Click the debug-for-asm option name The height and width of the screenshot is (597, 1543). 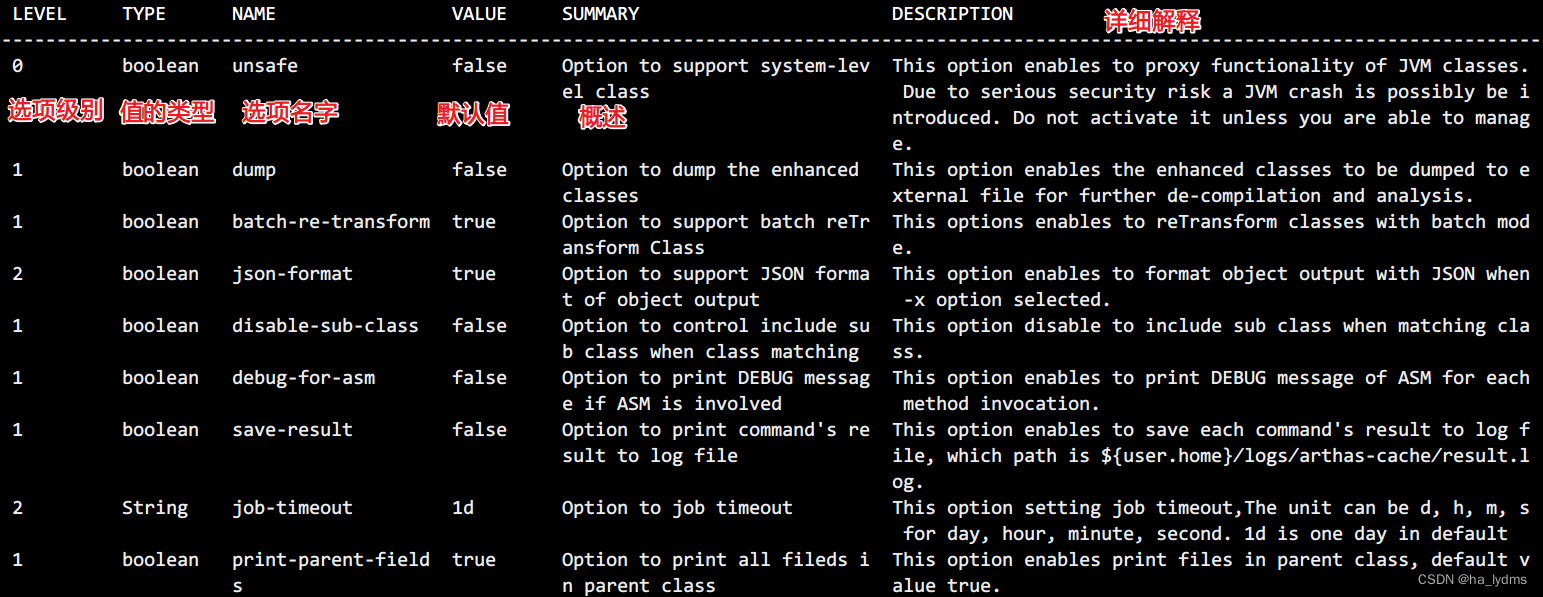303,378
